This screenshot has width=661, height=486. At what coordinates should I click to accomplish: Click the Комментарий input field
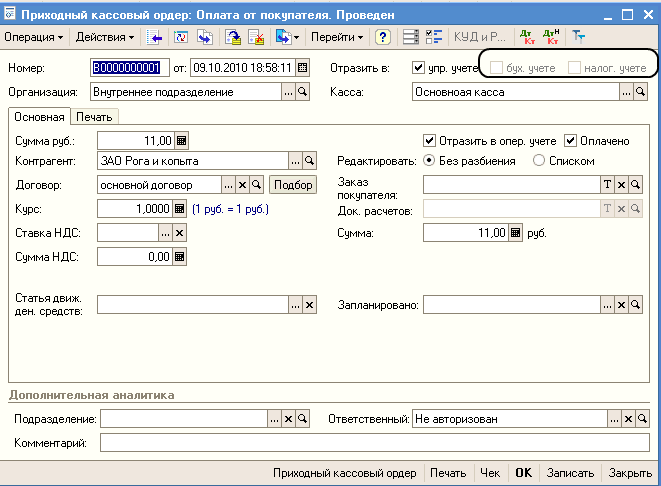[x=374, y=443]
